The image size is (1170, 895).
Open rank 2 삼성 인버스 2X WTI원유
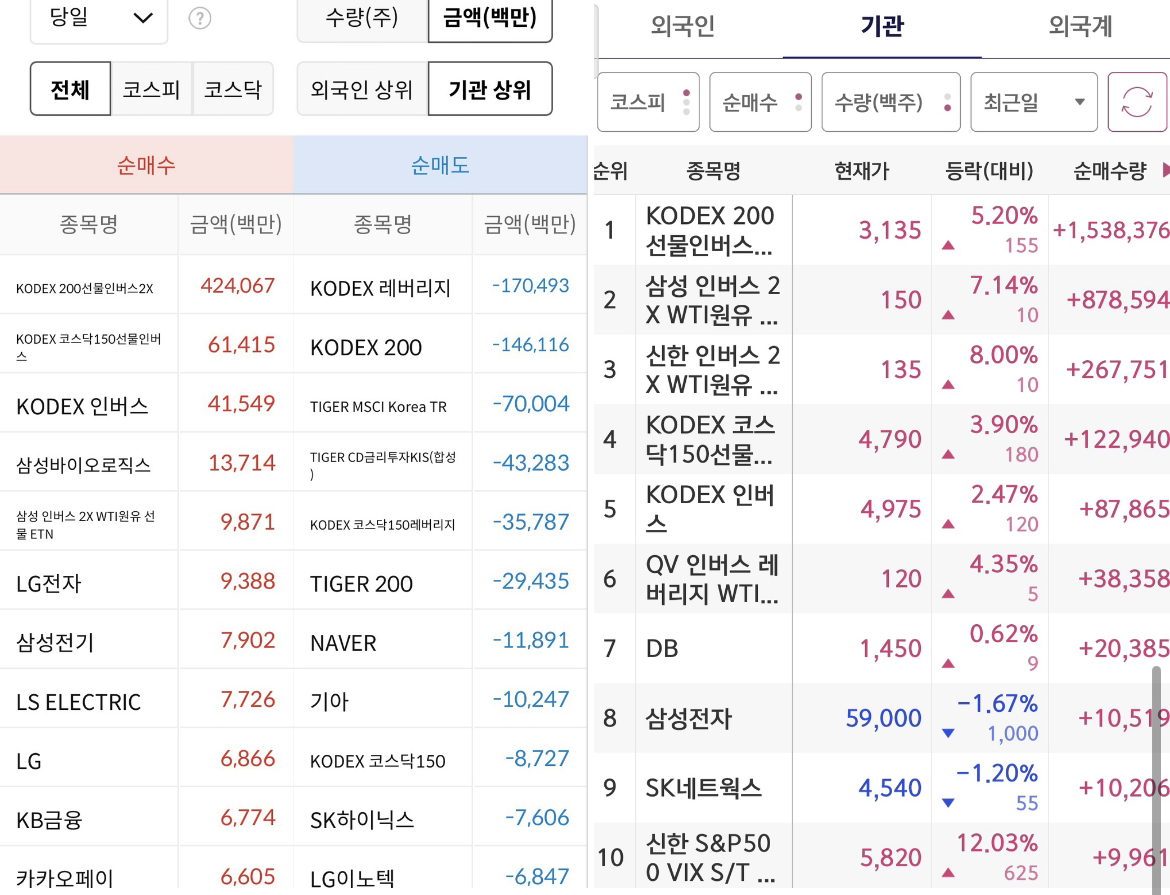[x=882, y=299]
